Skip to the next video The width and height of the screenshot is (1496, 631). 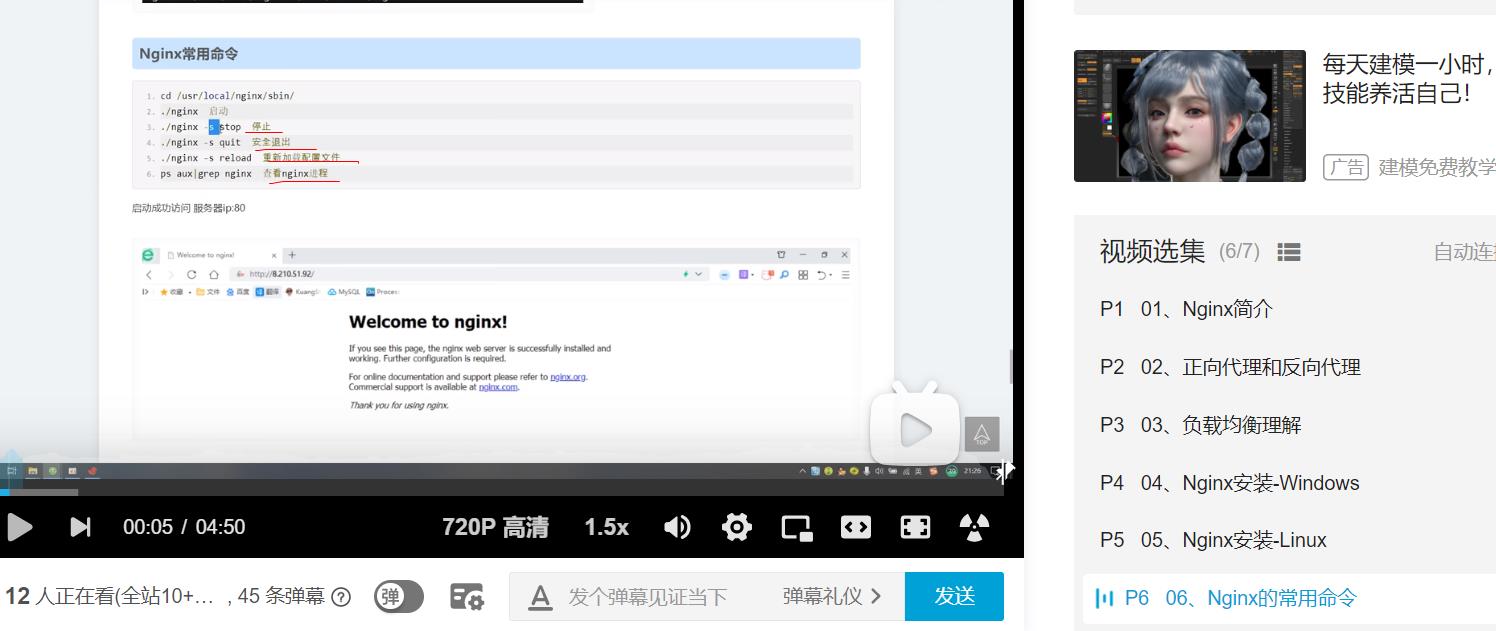tap(80, 527)
